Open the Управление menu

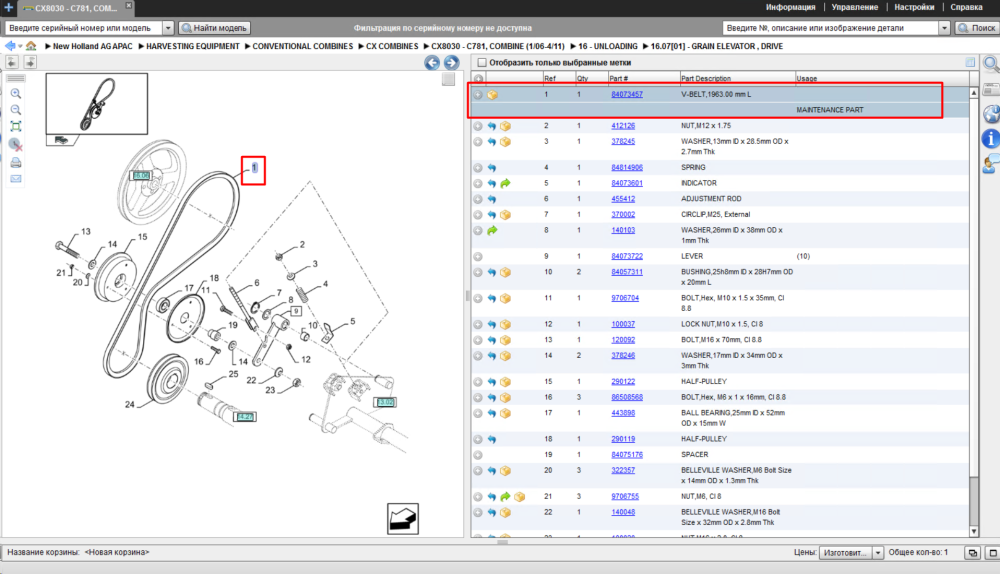[855, 7]
